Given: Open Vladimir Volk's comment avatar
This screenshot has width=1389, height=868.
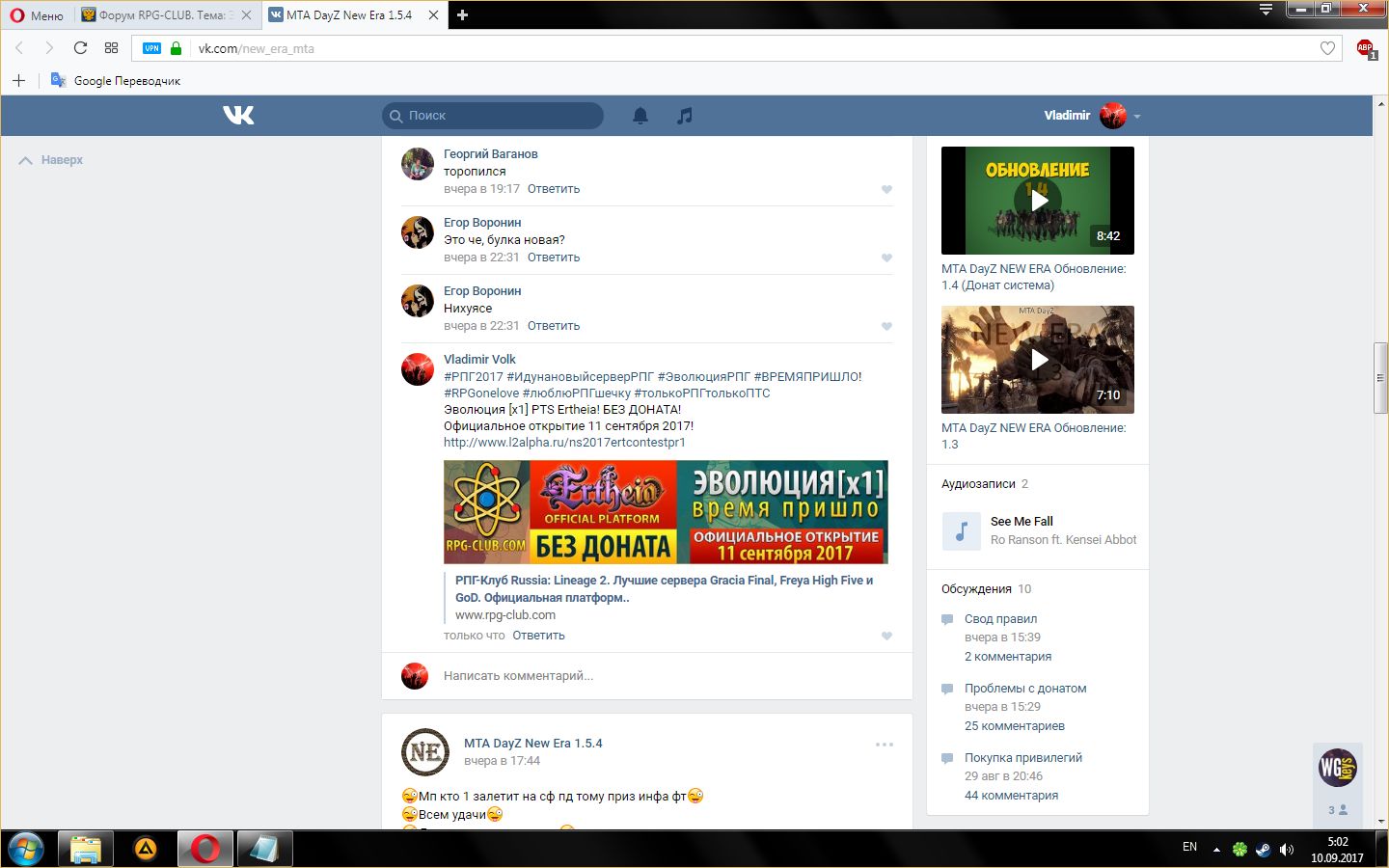Looking at the screenshot, I should [x=418, y=369].
